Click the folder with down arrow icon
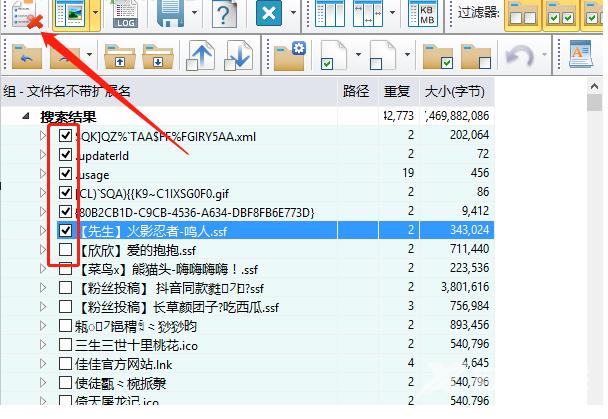 pyautogui.click(x=158, y=57)
